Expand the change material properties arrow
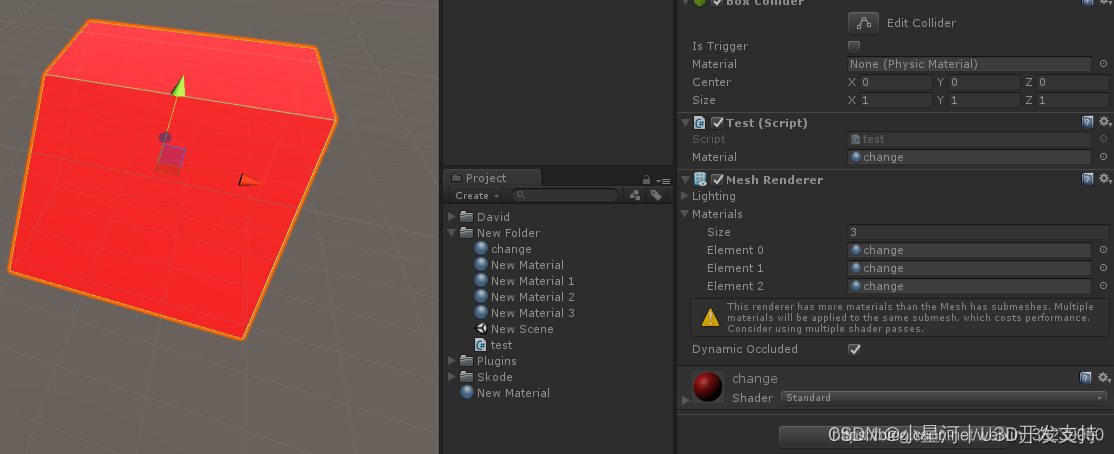The image size is (1114, 454). pyautogui.click(x=685, y=400)
